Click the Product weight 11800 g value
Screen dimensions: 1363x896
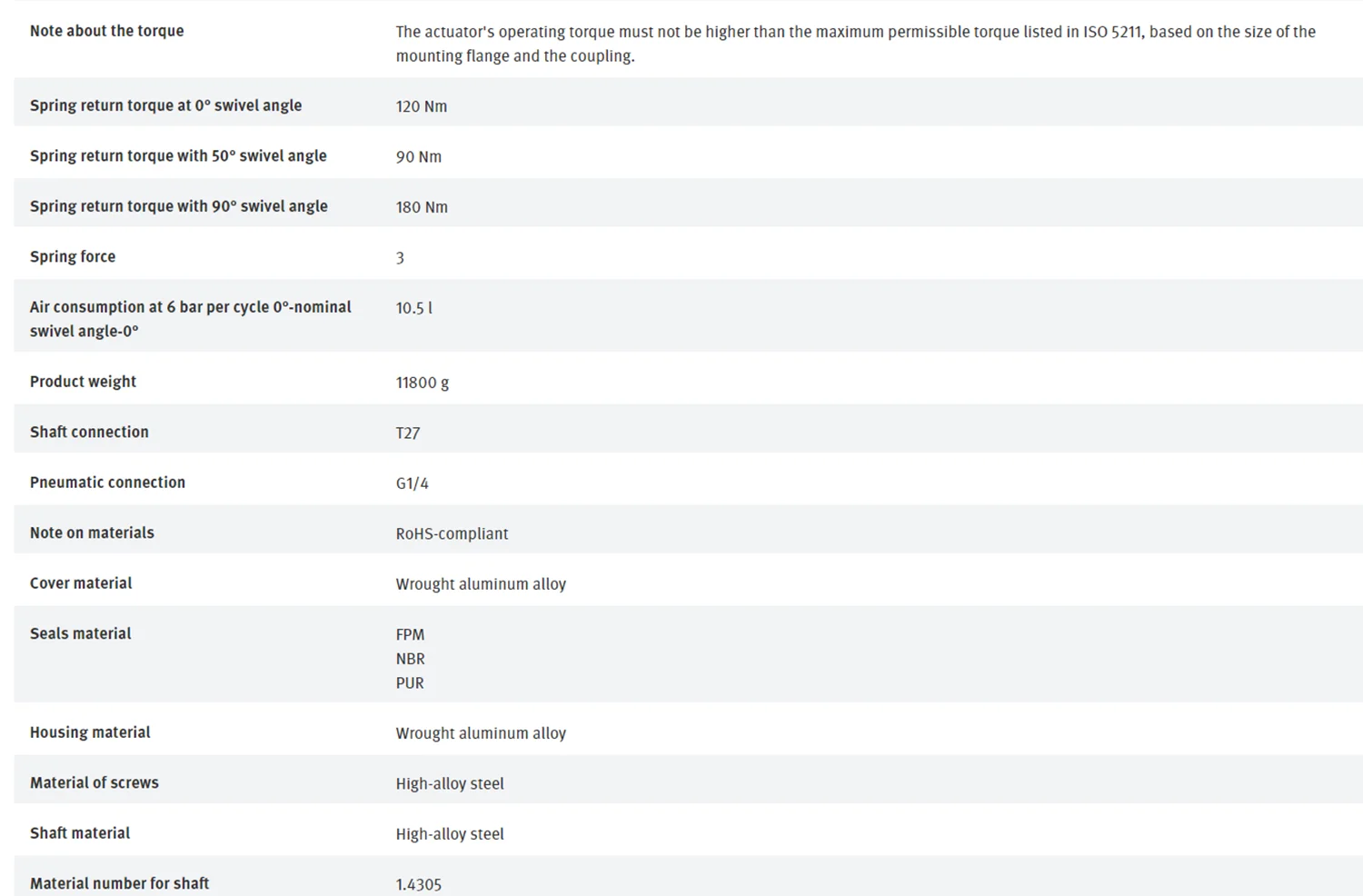point(422,383)
